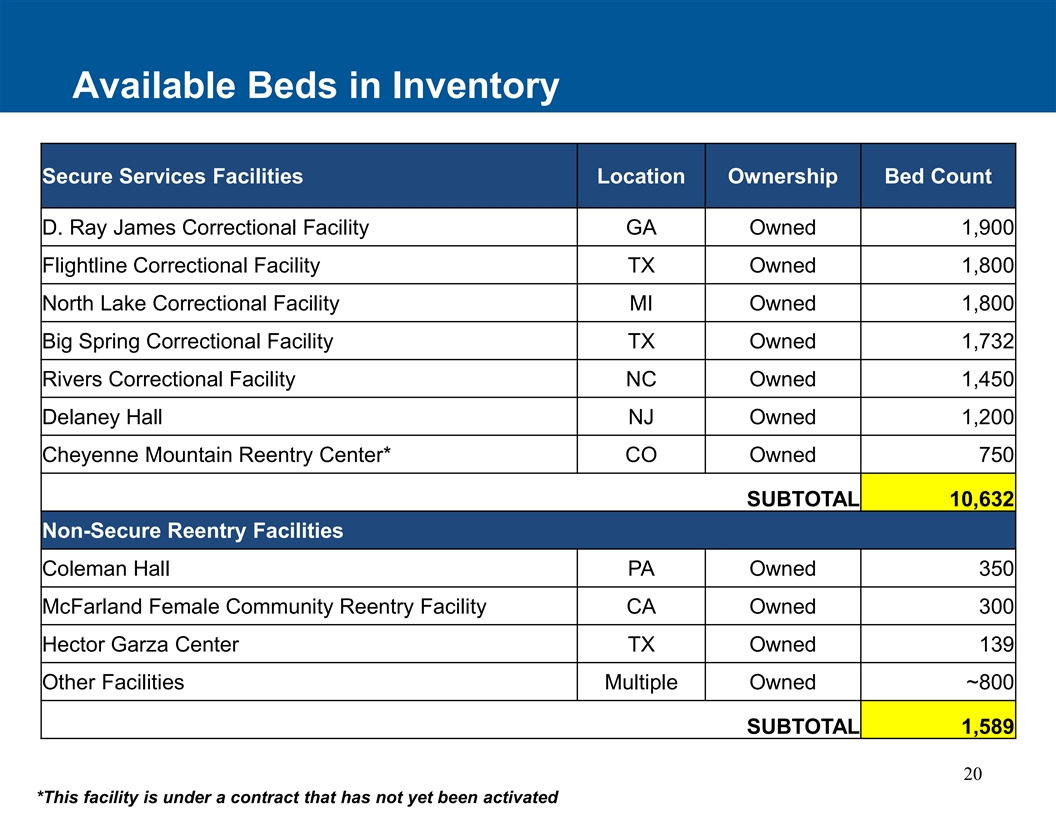
Task: Click the Coleman Hall cell
Action: click(106, 569)
